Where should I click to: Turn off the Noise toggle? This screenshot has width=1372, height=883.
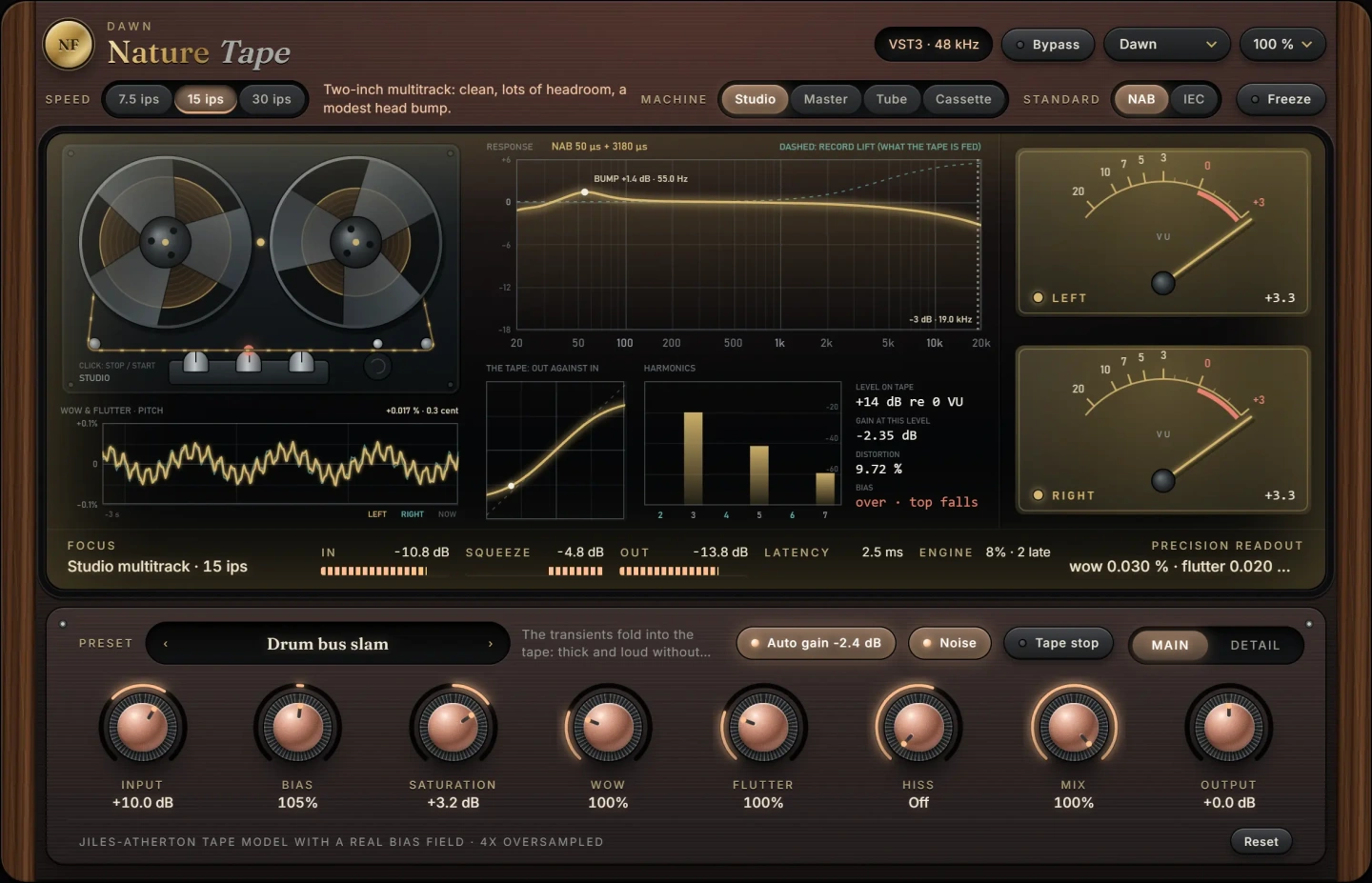point(950,643)
